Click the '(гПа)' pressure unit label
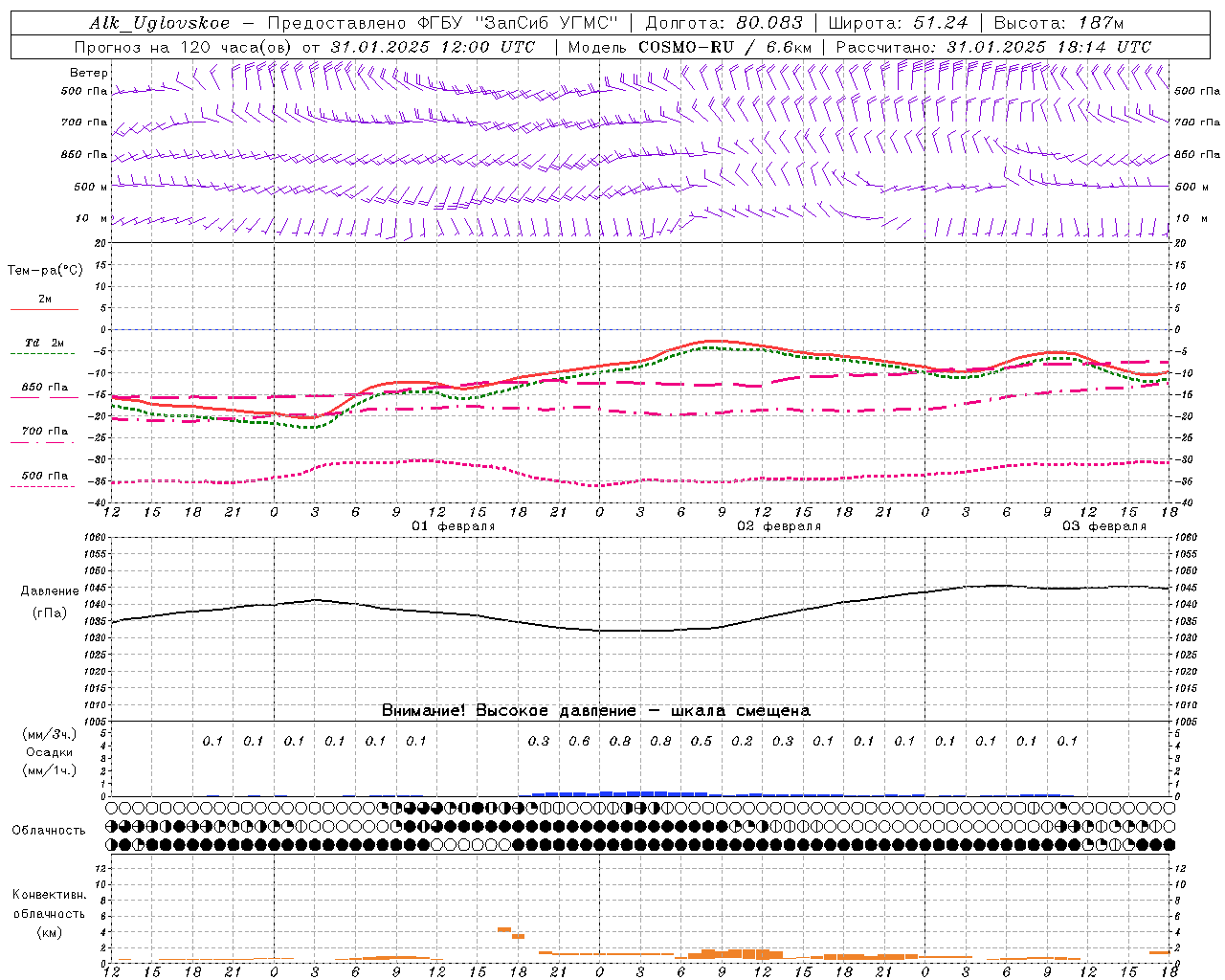 pyautogui.click(x=50, y=613)
